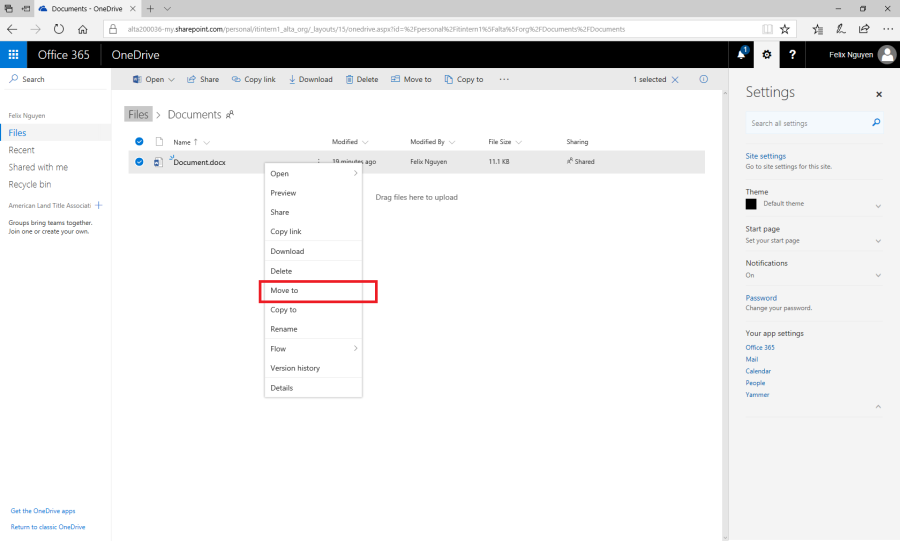The height and width of the screenshot is (541, 900).
Task: Open the Modified column dropdown
Action: [365, 142]
